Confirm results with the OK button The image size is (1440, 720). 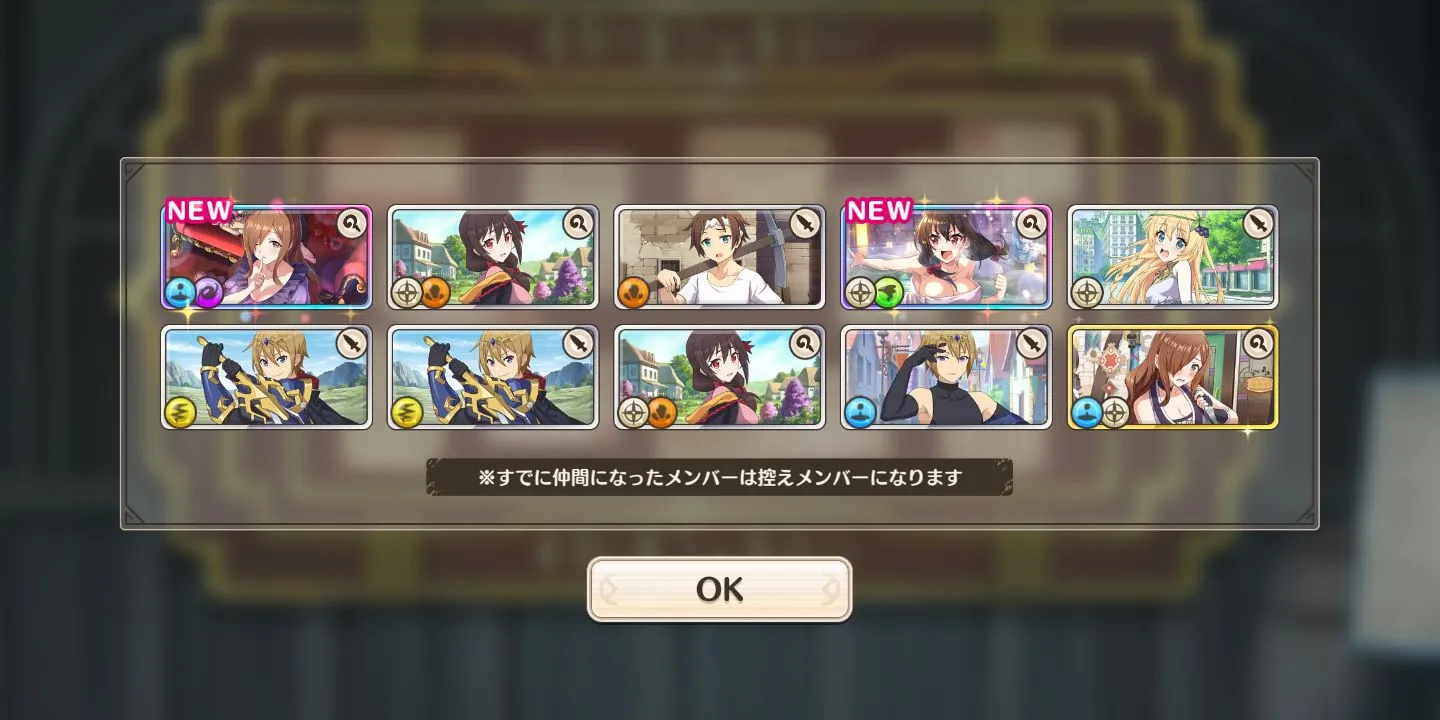tap(719, 589)
